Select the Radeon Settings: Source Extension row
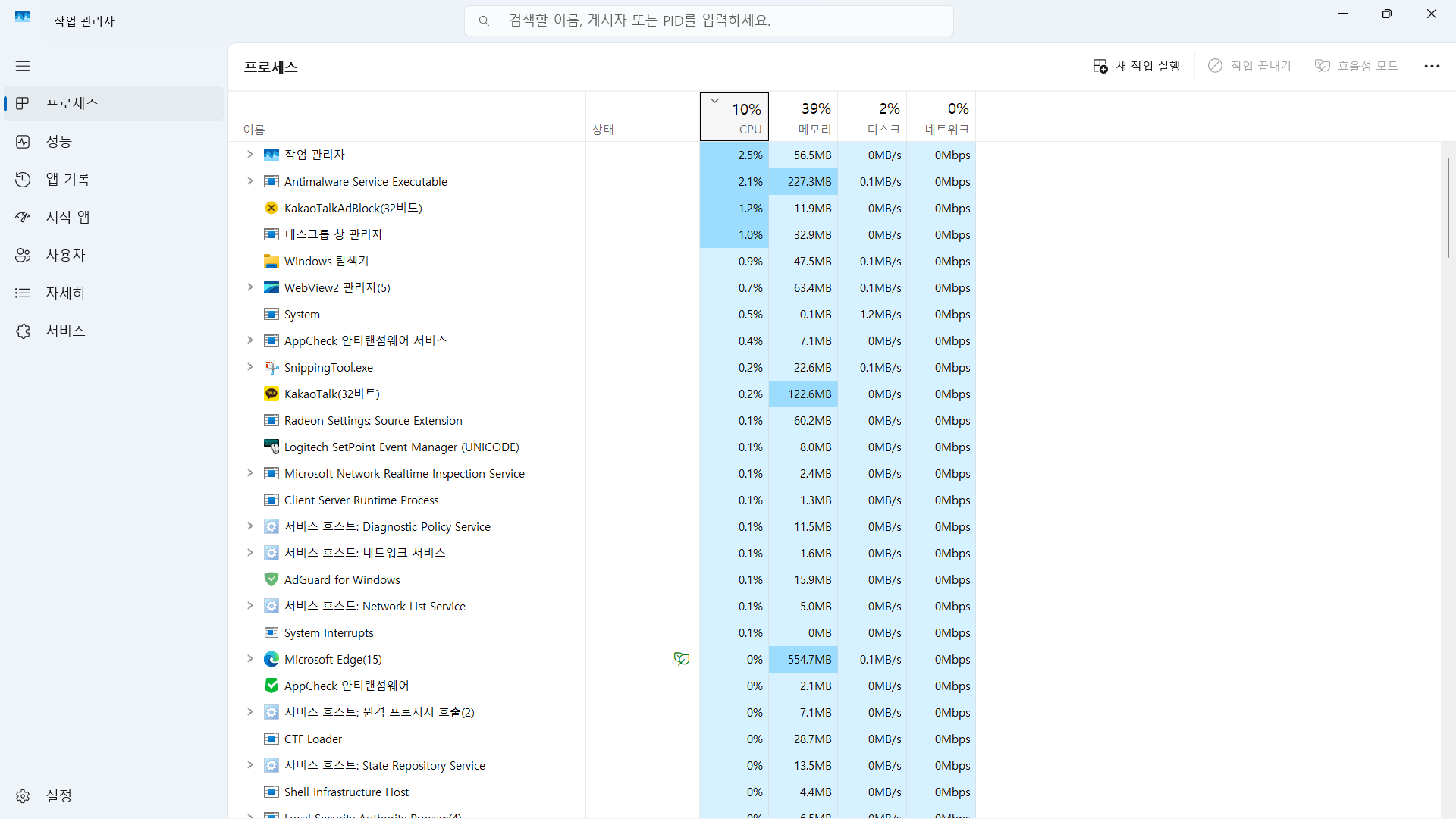The height and width of the screenshot is (819, 1456). 602,420
